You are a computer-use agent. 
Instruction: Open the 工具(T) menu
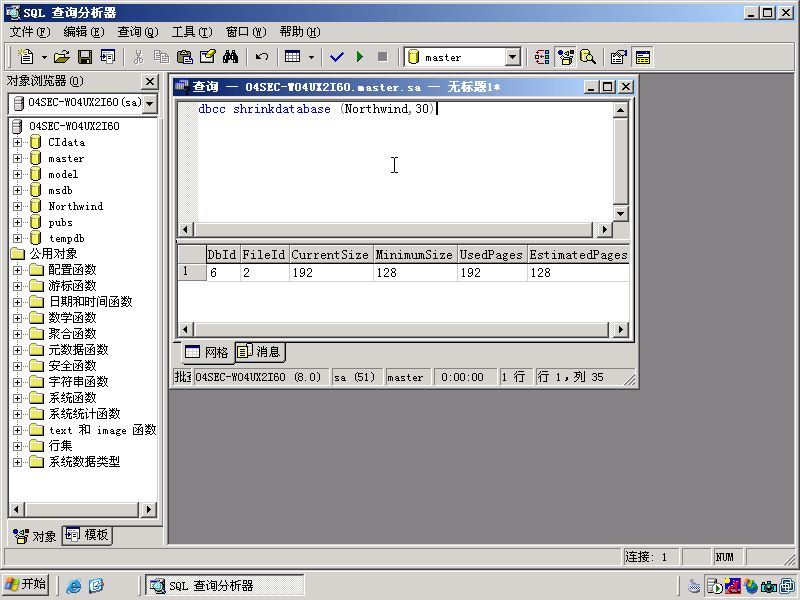[x=191, y=32]
